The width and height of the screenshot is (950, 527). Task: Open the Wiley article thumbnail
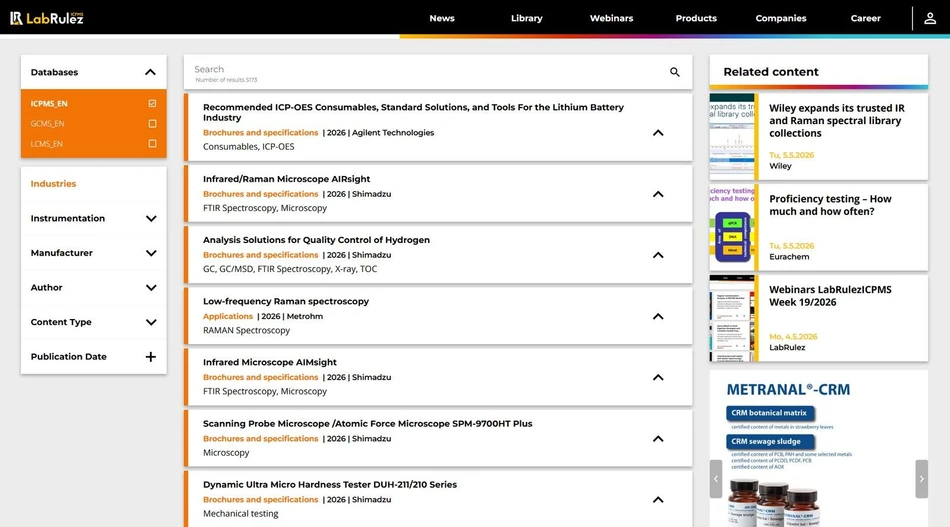(x=732, y=136)
